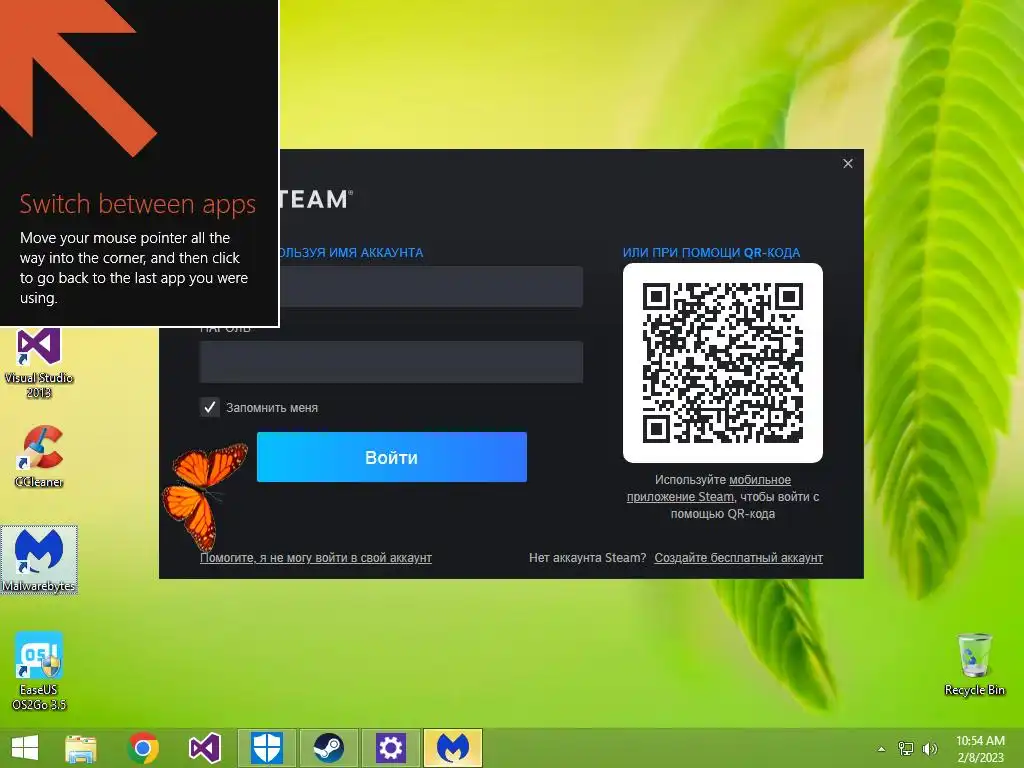
Task: Toggle the Запомнить меня checkbox
Action: (210, 408)
